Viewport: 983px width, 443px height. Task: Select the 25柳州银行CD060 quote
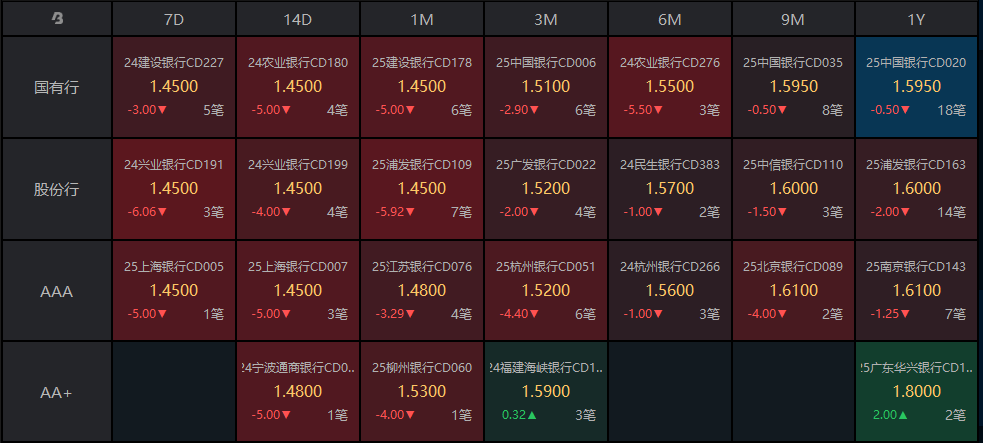(422, 392)
